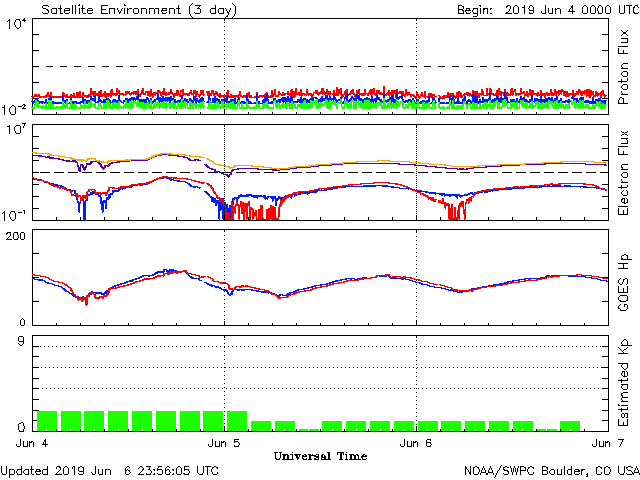Select the 'Estimated Kp' axis label
The image size is (640, 480).
(x=623, y=383)
